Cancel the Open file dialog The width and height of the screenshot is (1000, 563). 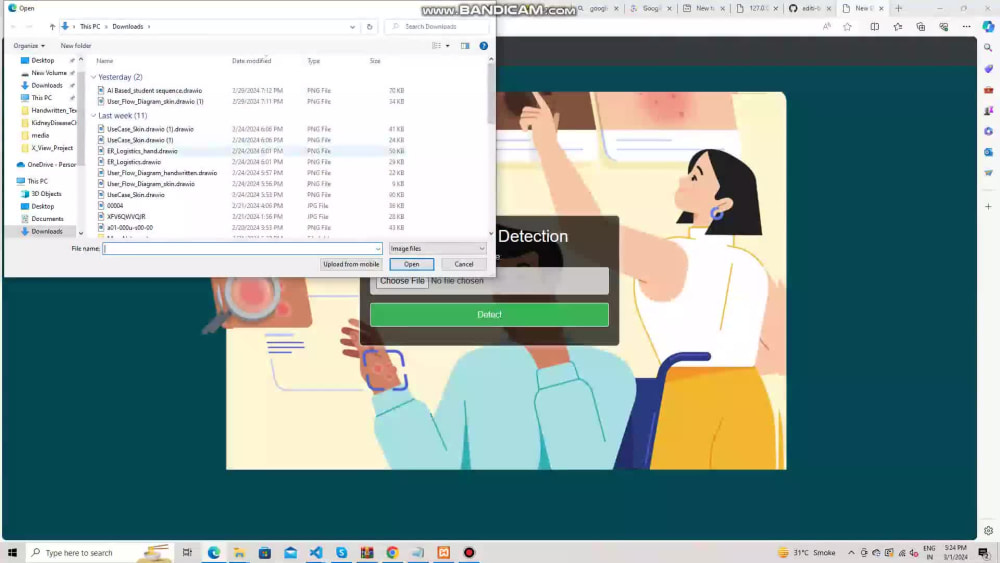coord(464,264)
